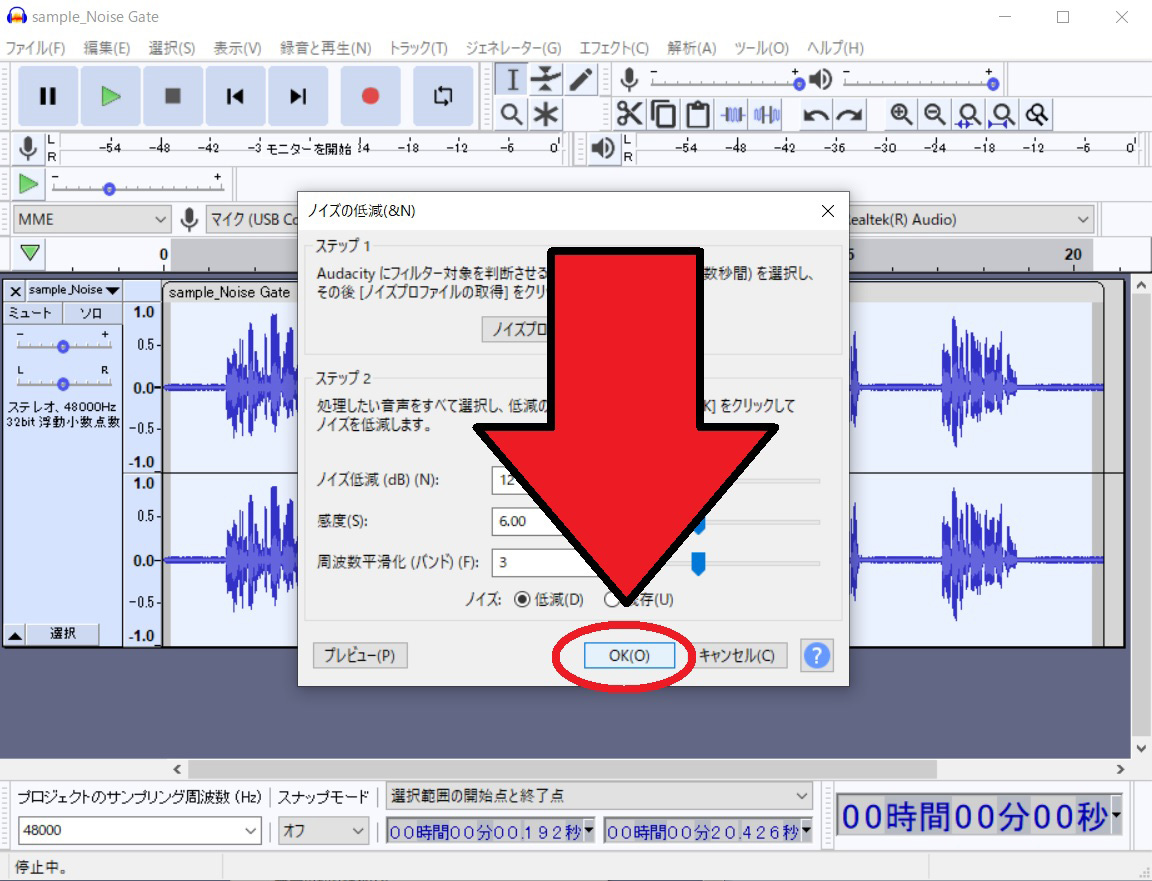Screen dimensions: 1152x881
Task: Select the Selection (I-beam) tool
Action: (x=512, y=79)
